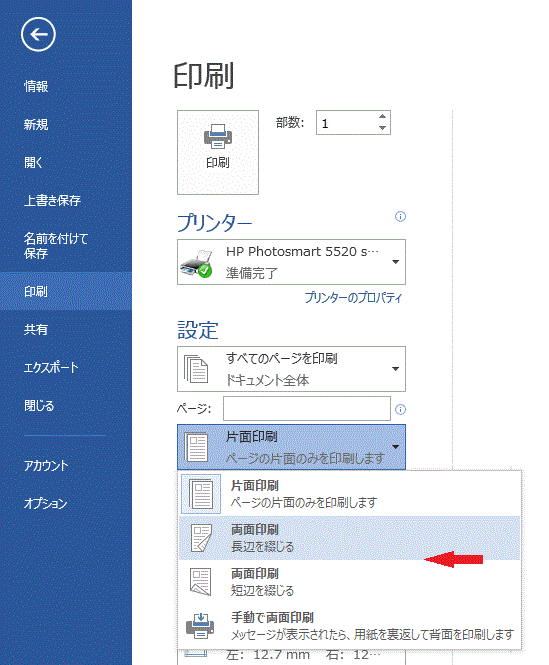Open the HP Photosmart 5520 printer dropdown

pyautogui.click(x=291, y=262)
